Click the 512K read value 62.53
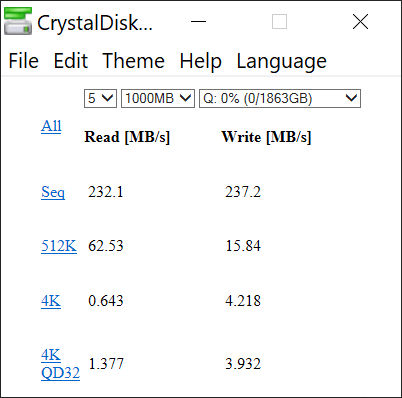Image resolution: width=402 pixels, height=398 pixels. pyautogui.click(x=106, y=246)
